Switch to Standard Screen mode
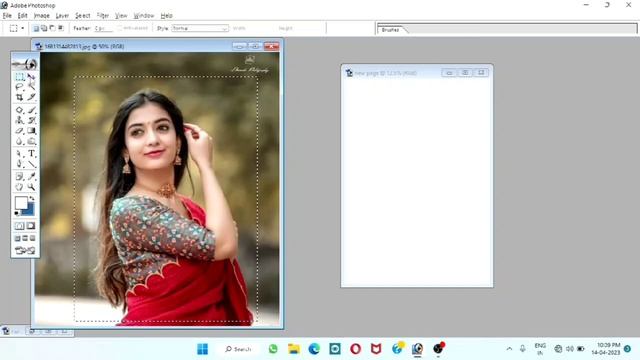 (18, 238)
